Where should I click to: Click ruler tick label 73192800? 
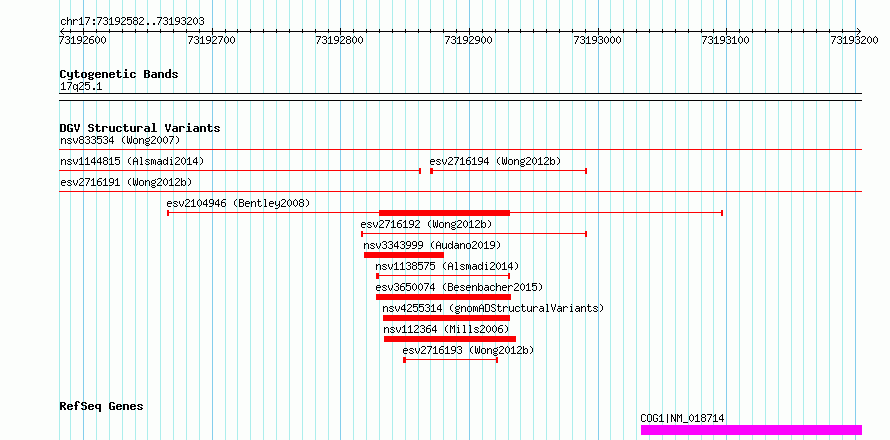[339, 40]
